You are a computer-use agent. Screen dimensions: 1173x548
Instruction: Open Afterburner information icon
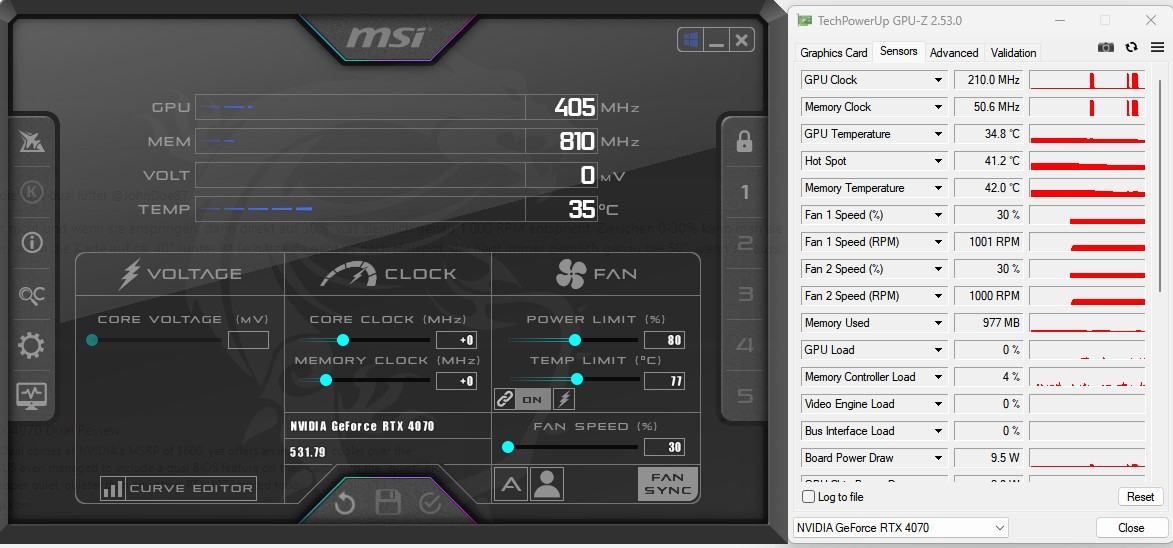coord(32,243)
